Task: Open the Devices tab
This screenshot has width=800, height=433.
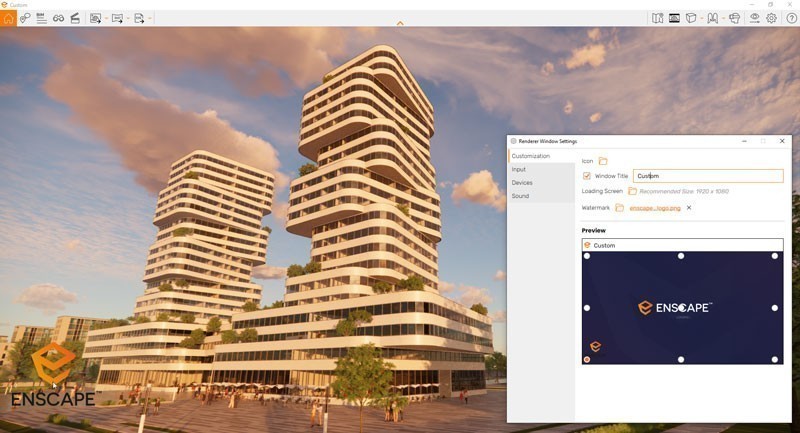Action: [522, 183]
